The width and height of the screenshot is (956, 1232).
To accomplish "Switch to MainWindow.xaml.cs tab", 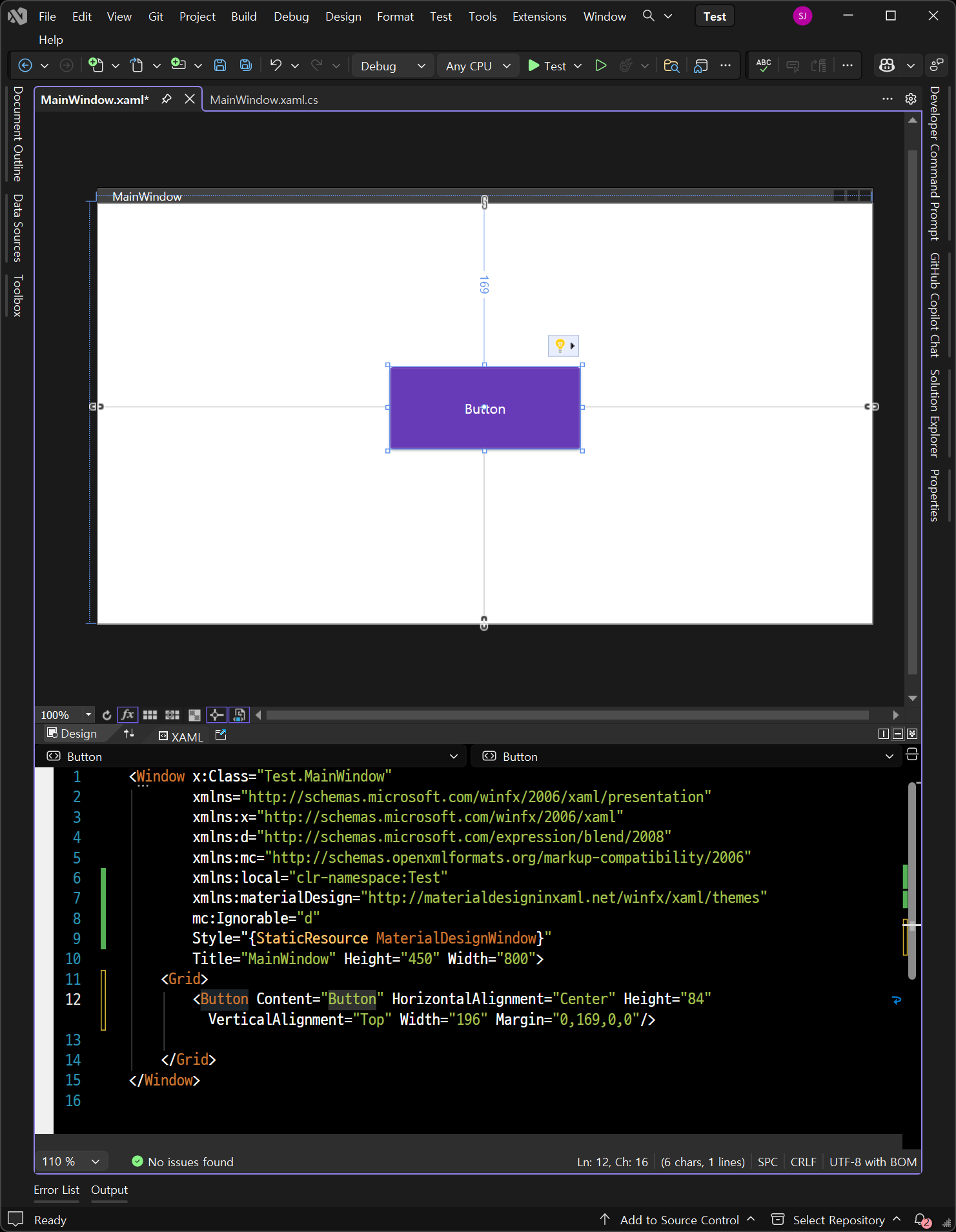I will pos(264,99).
